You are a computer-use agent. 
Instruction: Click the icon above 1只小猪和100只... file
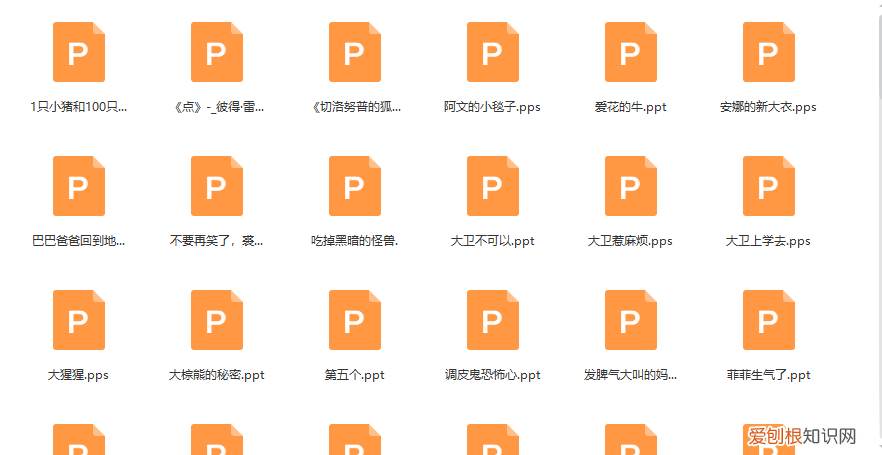coord(79,52)
